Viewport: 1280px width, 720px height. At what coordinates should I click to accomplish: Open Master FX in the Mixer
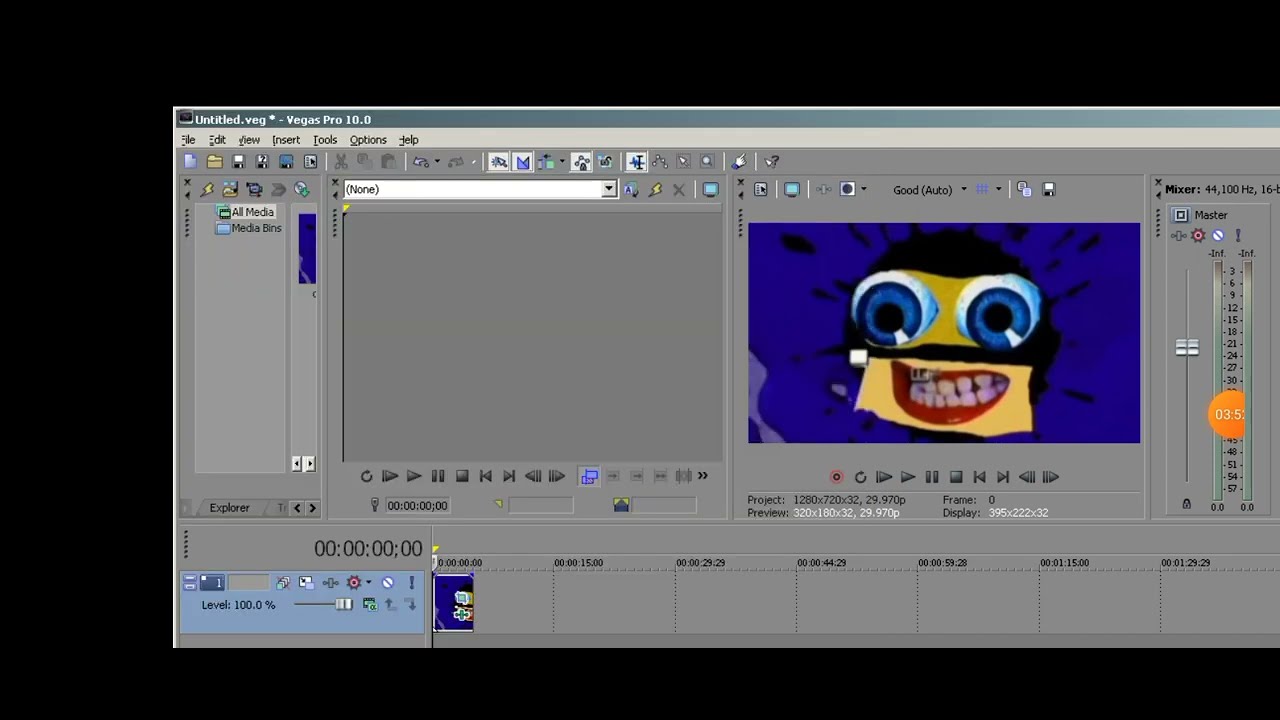point(1179,236)
